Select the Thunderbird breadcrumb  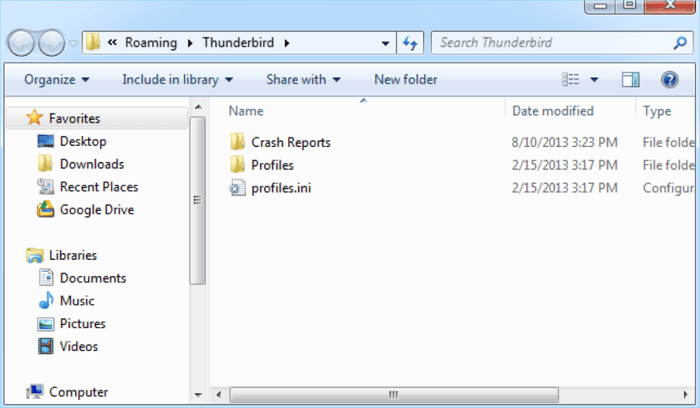tap(238, 42)
